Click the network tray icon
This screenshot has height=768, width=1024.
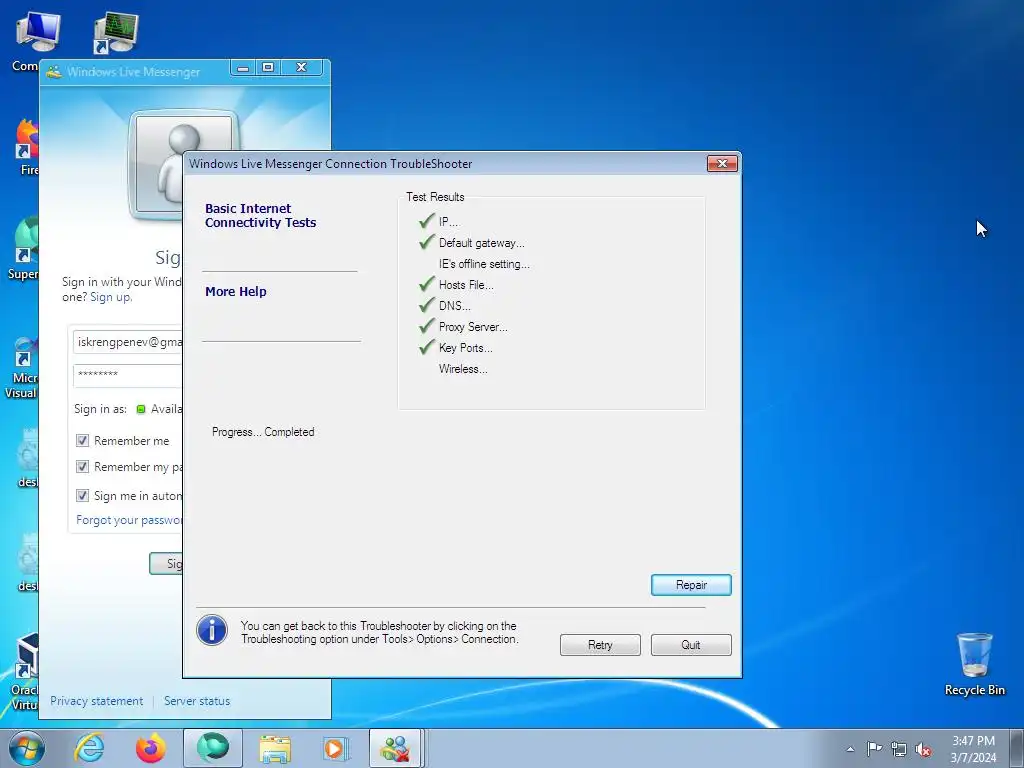899,749
